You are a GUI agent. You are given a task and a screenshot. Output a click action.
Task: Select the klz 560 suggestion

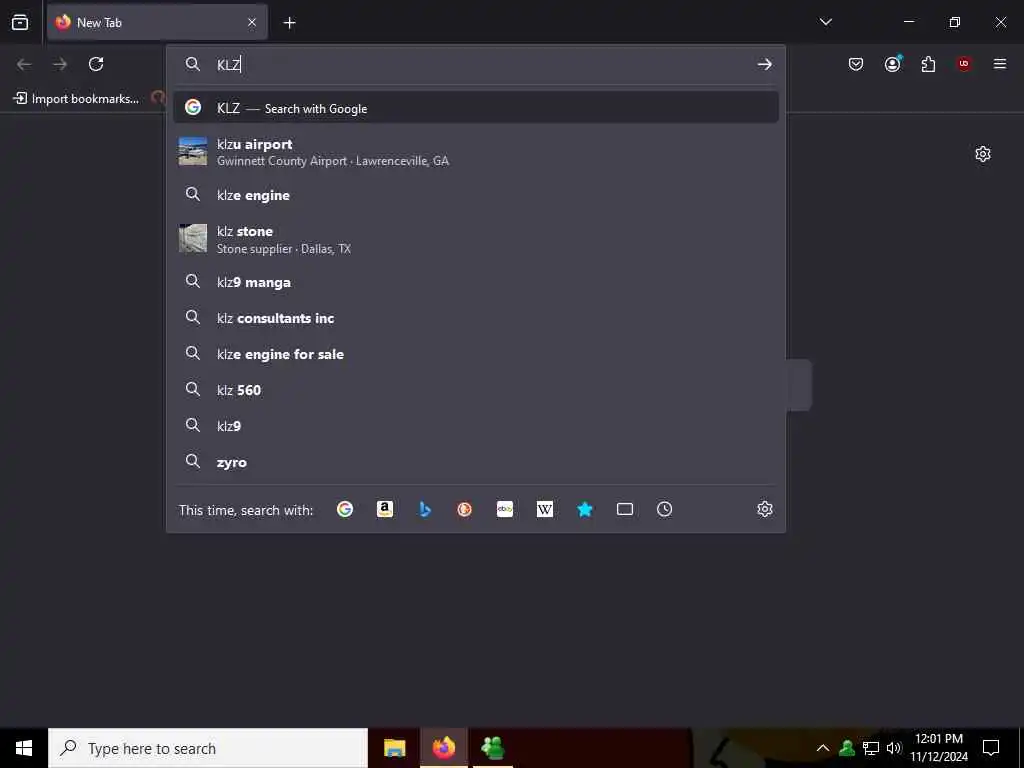pyautogui.click(x=475, y=390)
